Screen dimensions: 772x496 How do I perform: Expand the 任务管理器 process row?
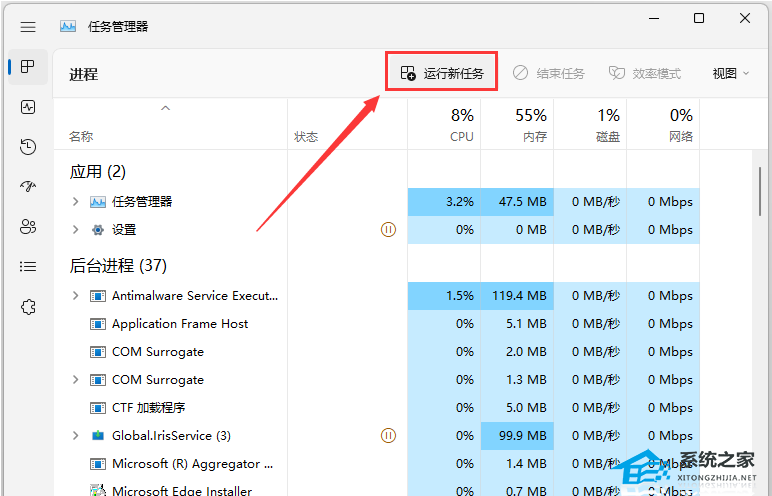[75, 201]
